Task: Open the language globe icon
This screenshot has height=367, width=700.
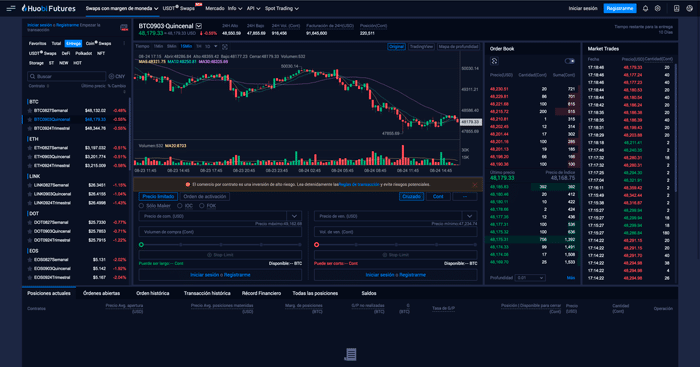Action: (690, 8)
